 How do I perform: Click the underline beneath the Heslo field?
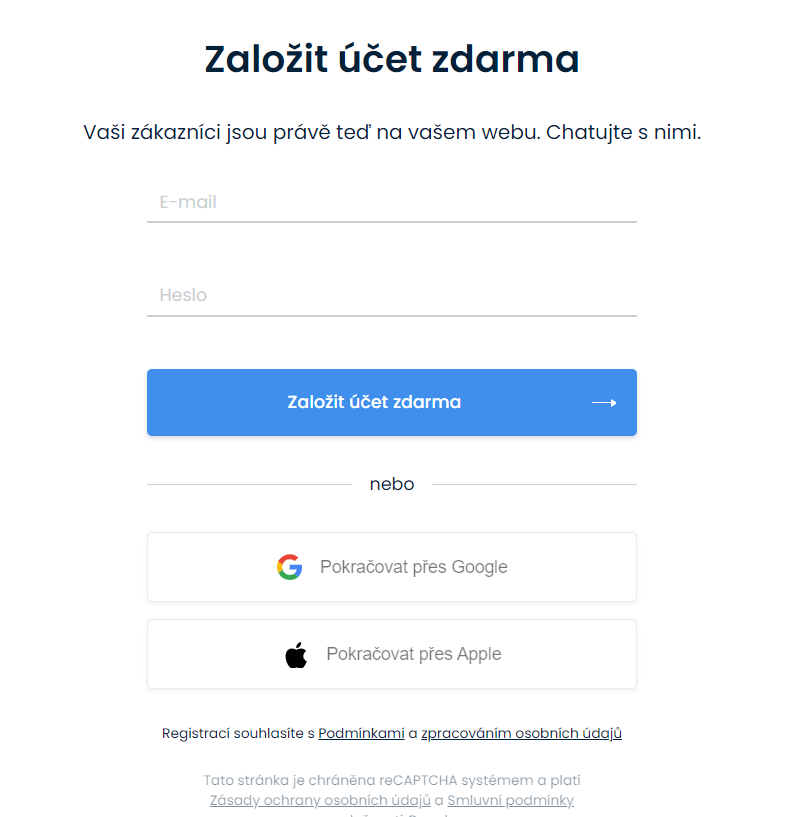pyautogui.click(x=392, y=316)
